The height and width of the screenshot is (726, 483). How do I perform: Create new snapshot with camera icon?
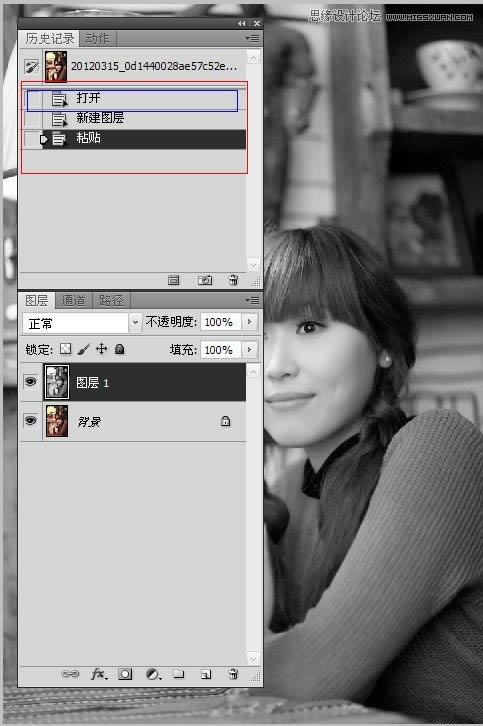tap(205, 280)
